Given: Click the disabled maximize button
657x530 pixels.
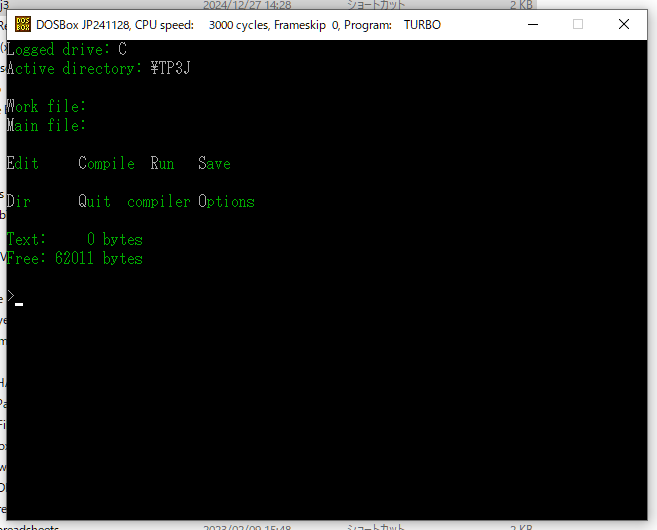Looking at the screenshot, I should (578, 25).
